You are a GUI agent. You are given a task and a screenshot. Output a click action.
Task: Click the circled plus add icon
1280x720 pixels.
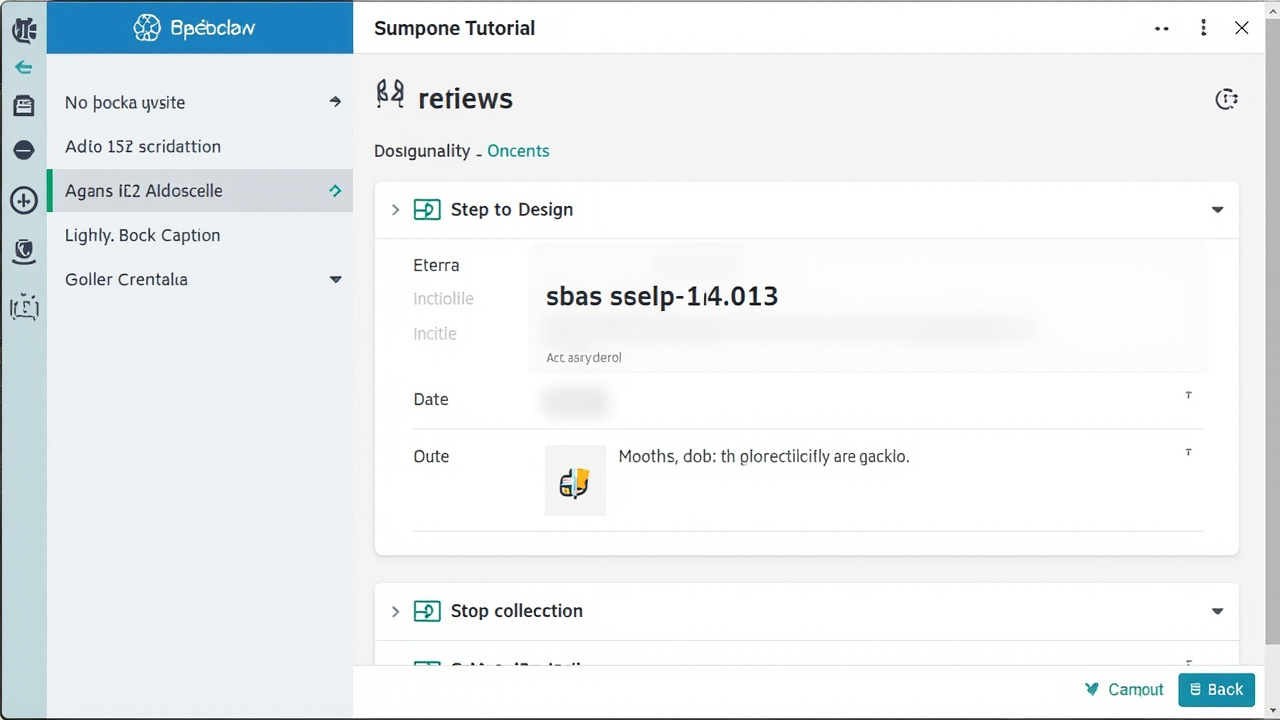pyautogui.click(x=23, y=200)
